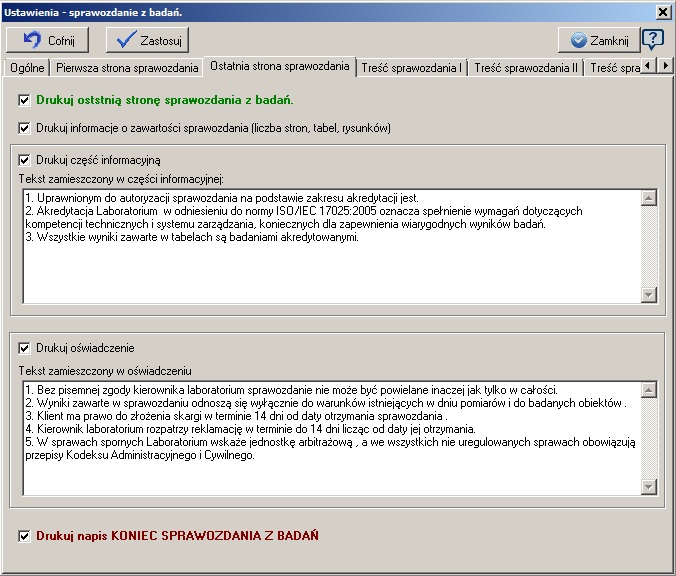
Task: Click the partially visible Treść spra... tab
Action: 614,68
